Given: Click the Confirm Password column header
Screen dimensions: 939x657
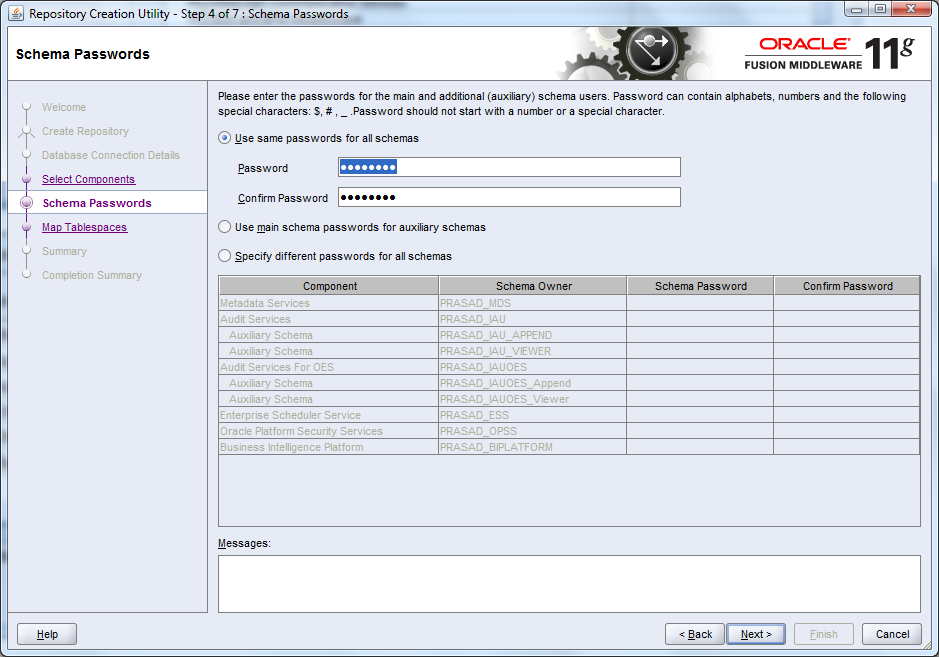Looking at the screenshot, I should 847,286.
